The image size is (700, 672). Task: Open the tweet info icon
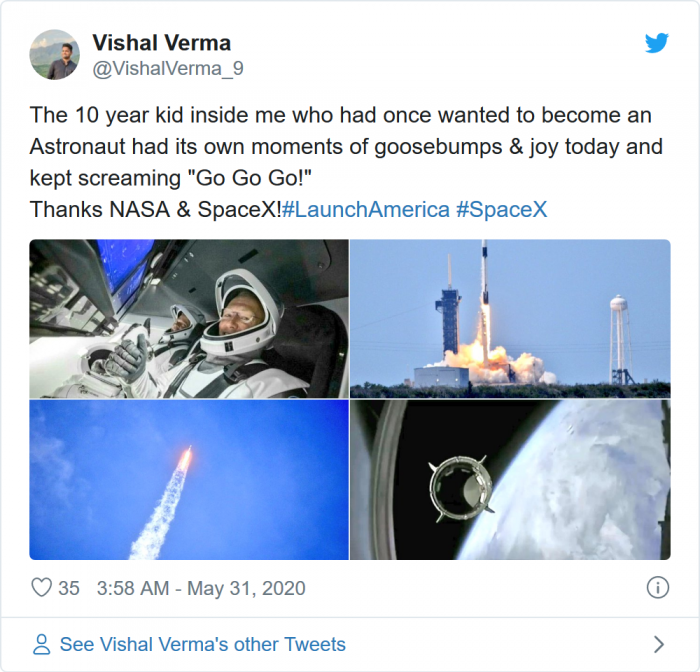(657, 588)
